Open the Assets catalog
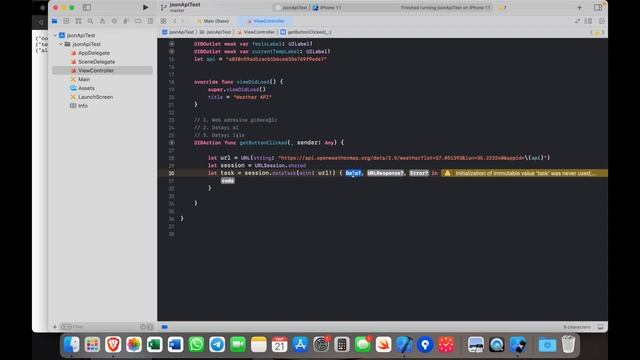This screenshot has height=360, width=640. tap(82, 88)
